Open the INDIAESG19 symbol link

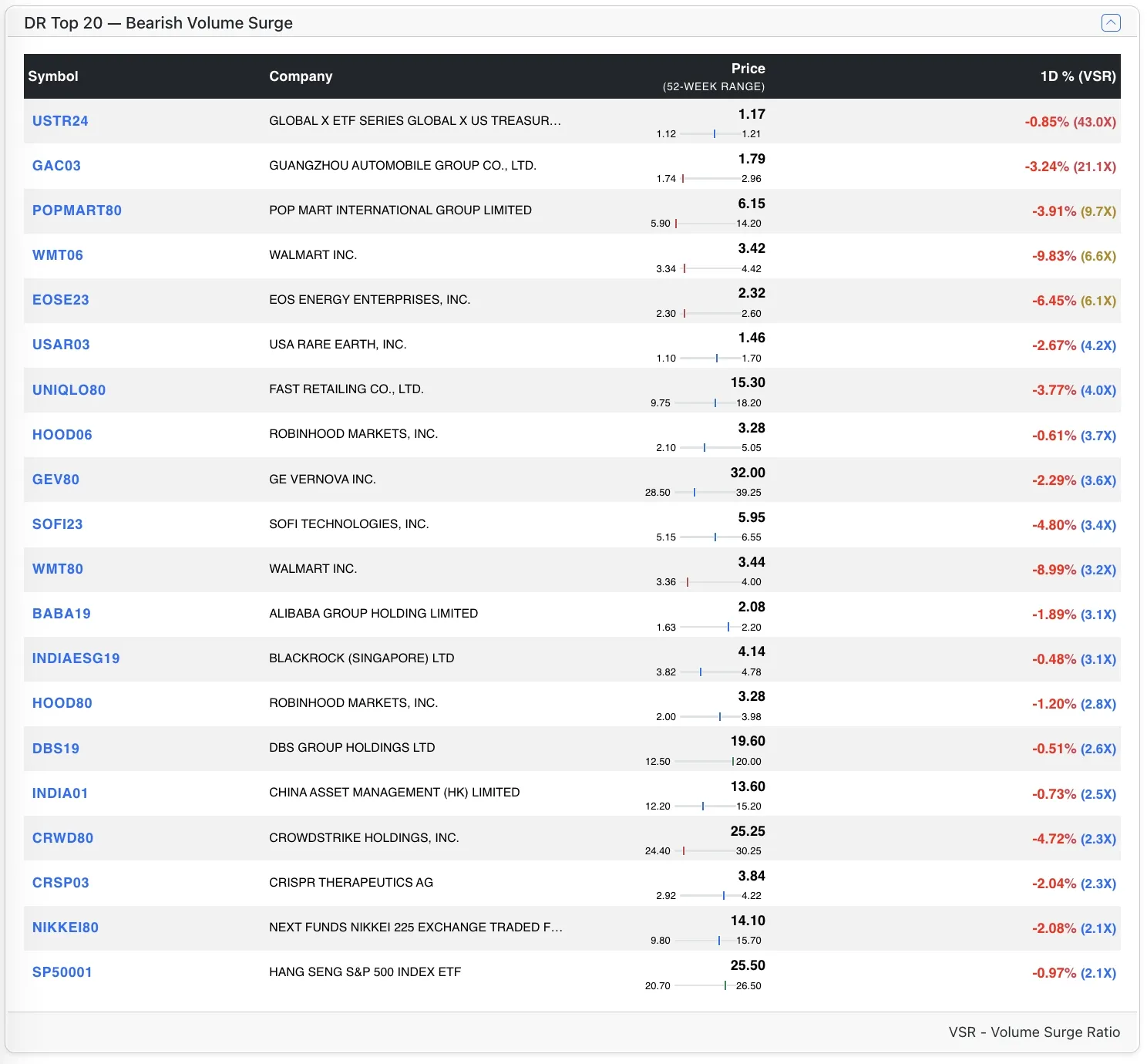coord(76,658)
